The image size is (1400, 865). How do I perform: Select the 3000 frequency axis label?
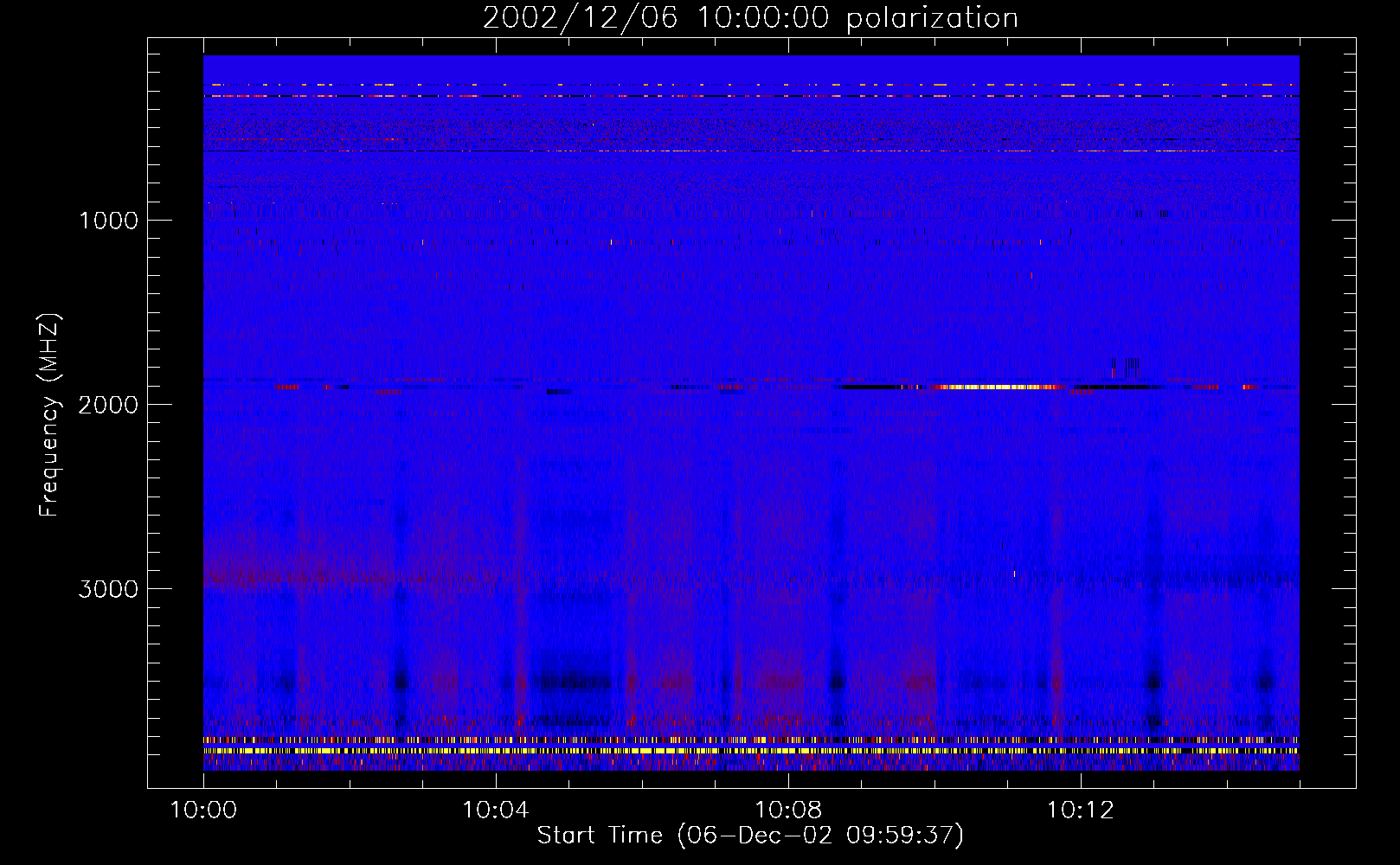[x=108, y=589]
